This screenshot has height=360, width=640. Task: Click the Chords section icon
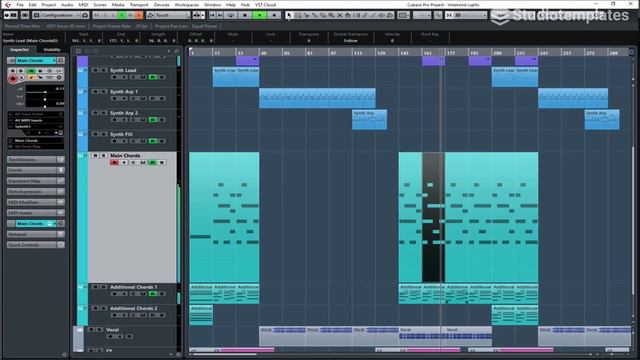(x=61, y=170)
